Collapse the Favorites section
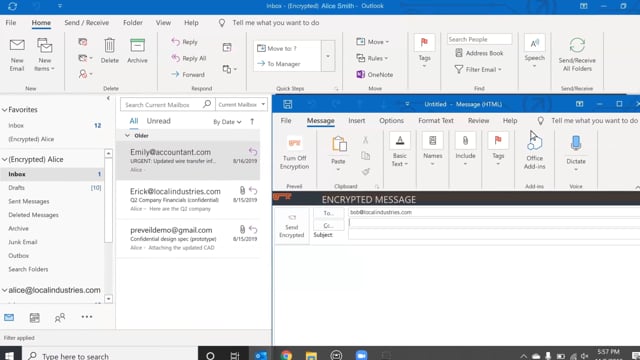Image resolution: width=640 pixels, height=360 pixels. [x=4, y=110]
